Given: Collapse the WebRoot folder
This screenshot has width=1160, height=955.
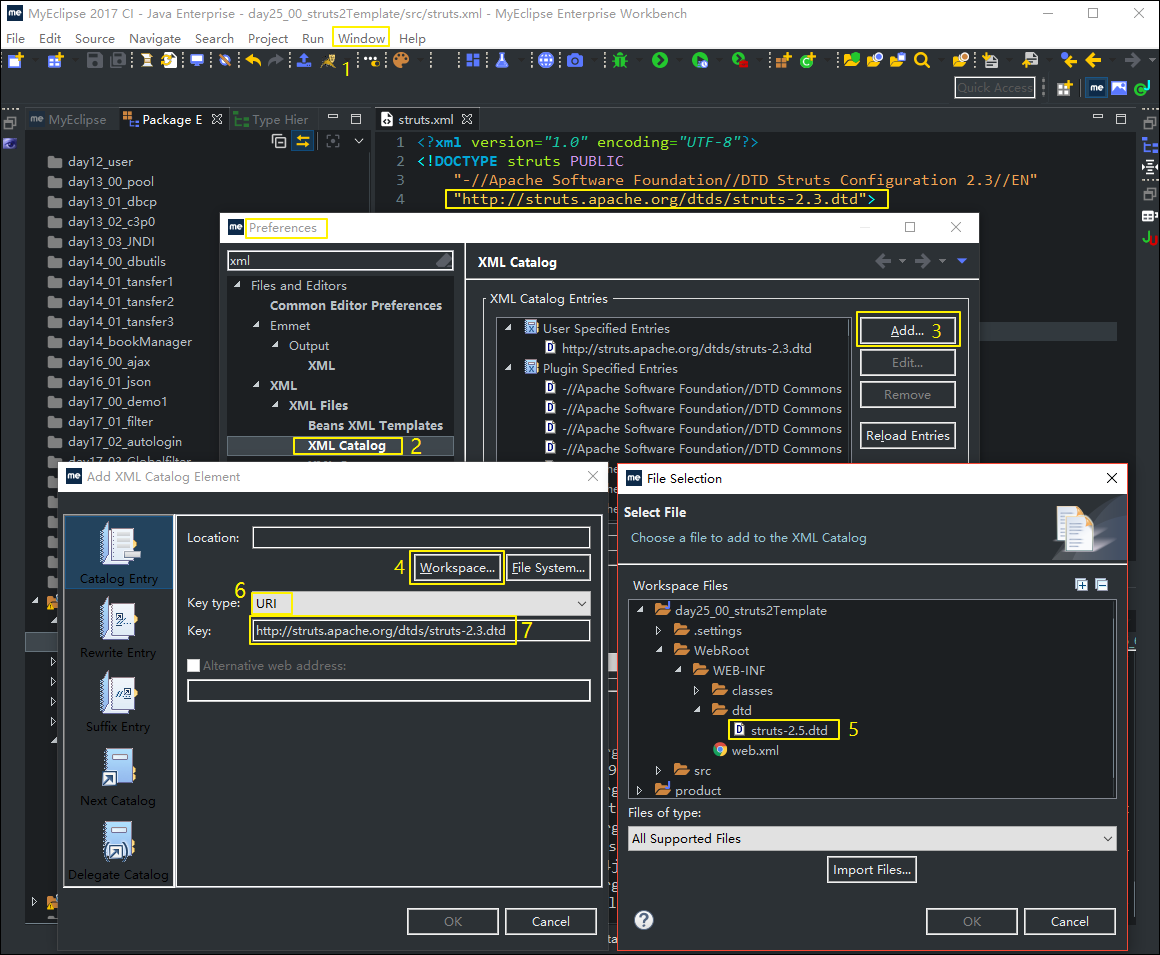Looking at the screenshot, I should [659, 650].
